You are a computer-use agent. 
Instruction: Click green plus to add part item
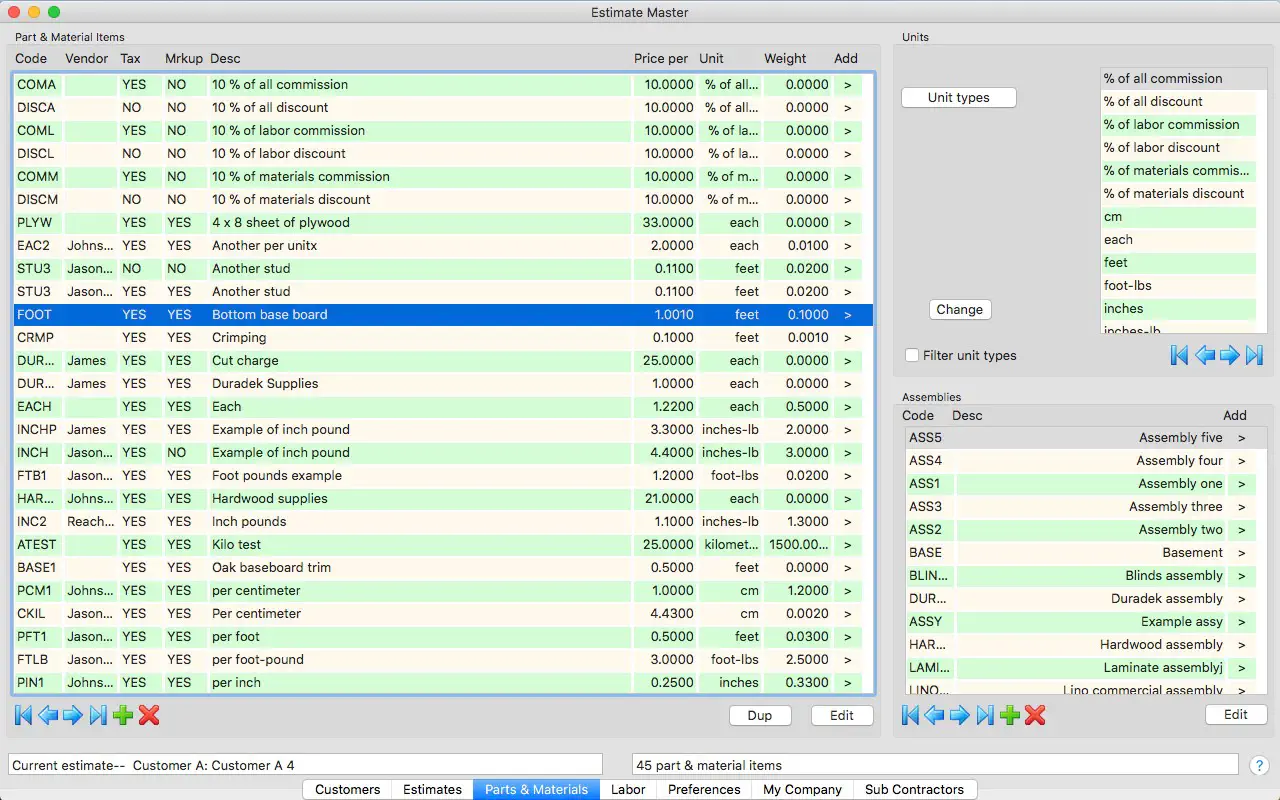pos(123,715)
